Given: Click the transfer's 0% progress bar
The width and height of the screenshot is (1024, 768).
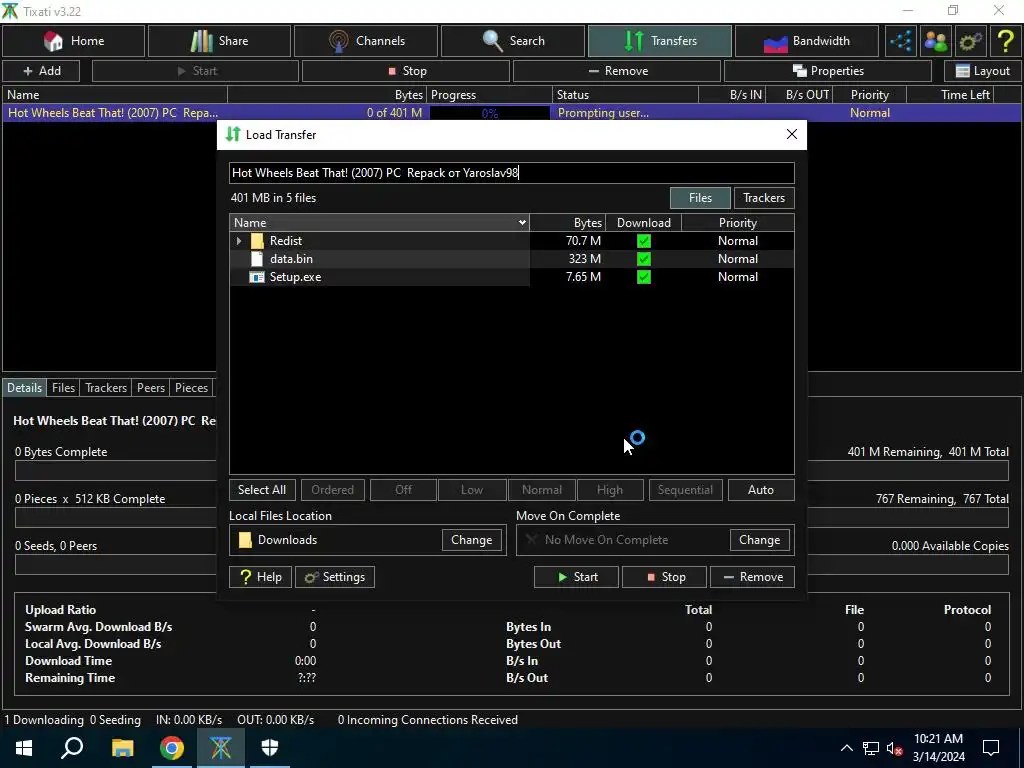Looking at the screenshot, I should (x=490, y=113).
